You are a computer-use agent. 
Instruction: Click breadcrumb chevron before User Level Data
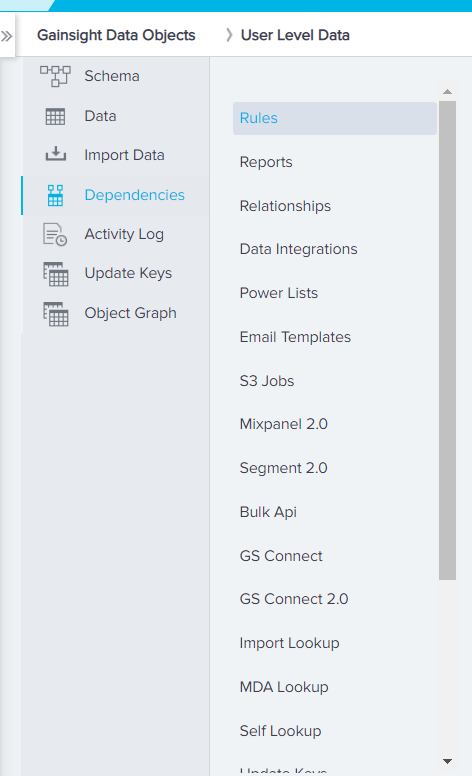tap(229, 35)
